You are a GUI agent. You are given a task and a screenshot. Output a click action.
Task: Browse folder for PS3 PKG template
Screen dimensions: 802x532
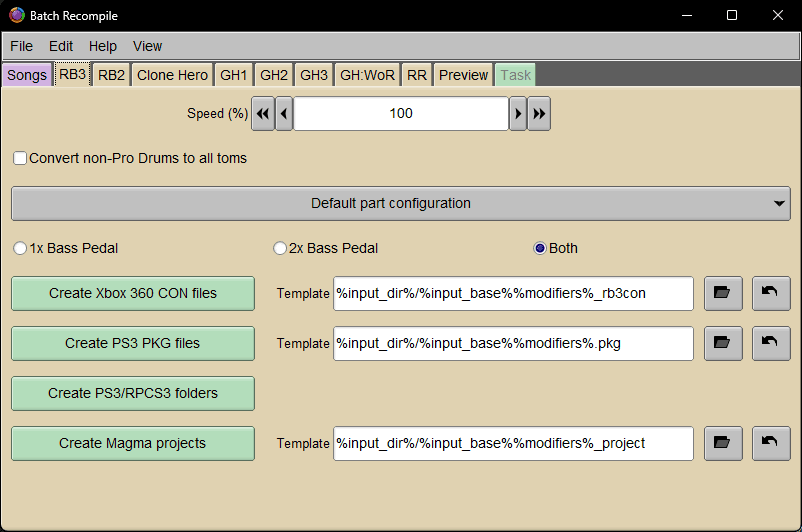[x=723, y=343]
